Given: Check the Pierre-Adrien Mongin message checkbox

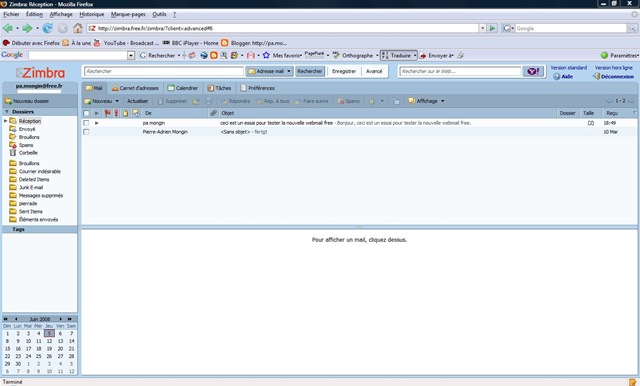Looking at the screenshot, I should [x=86, y=132].
